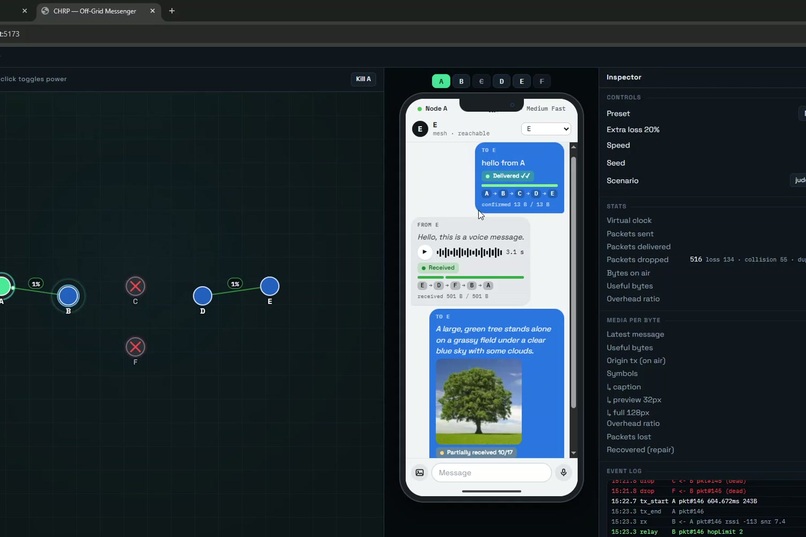
Task: Click the Partially received 10/17 badge
Action: pyautogui.click(x=477, y=452)
